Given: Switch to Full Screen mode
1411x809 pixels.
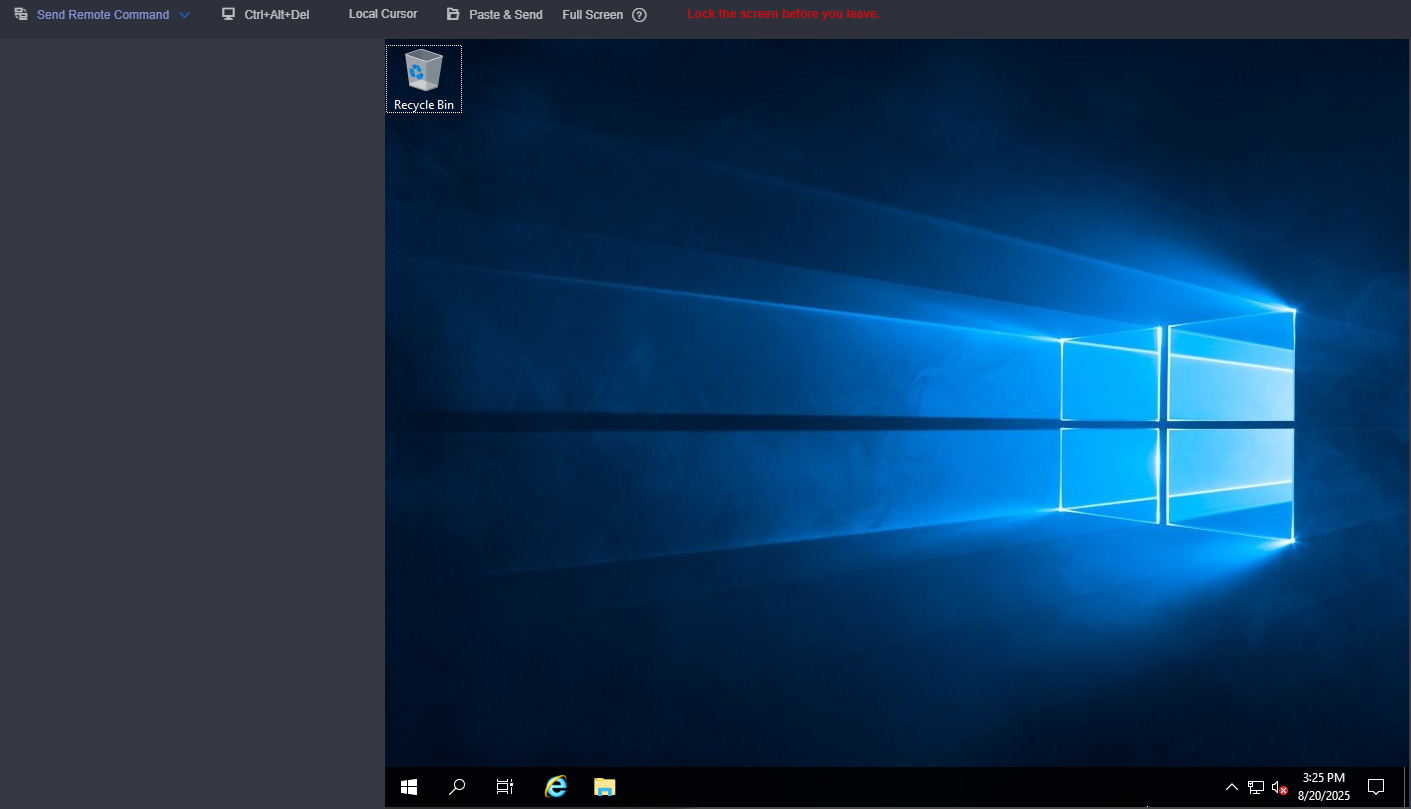Looking at the screenshot, I should 592,15.
